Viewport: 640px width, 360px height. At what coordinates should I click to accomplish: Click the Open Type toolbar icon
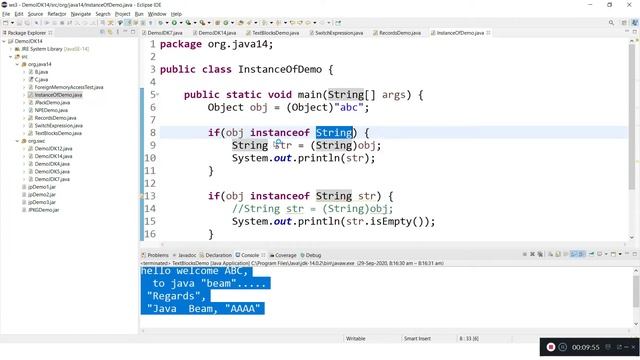241,23
